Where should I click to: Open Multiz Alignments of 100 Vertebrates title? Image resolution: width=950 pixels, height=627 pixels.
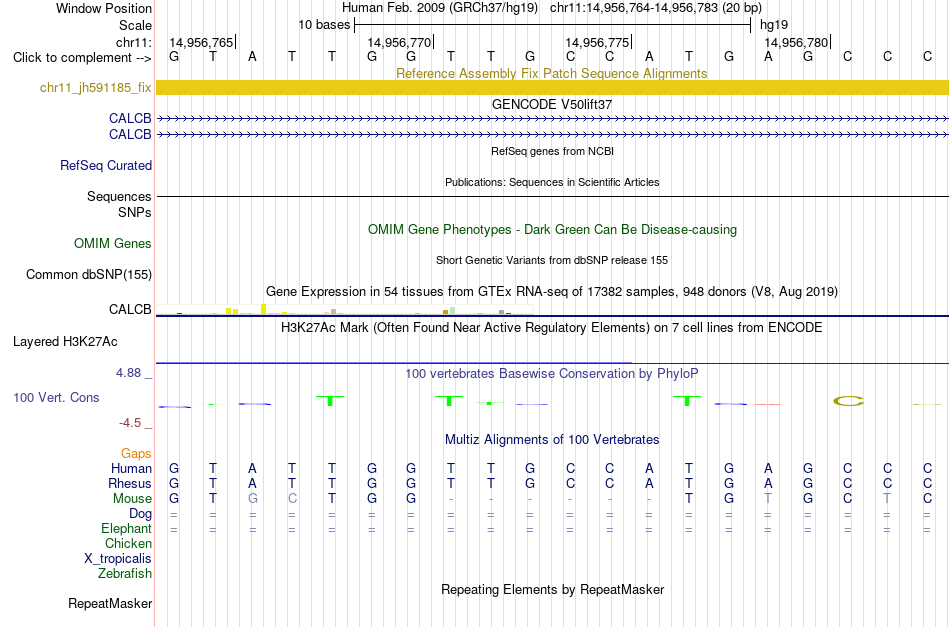[552, 440]
